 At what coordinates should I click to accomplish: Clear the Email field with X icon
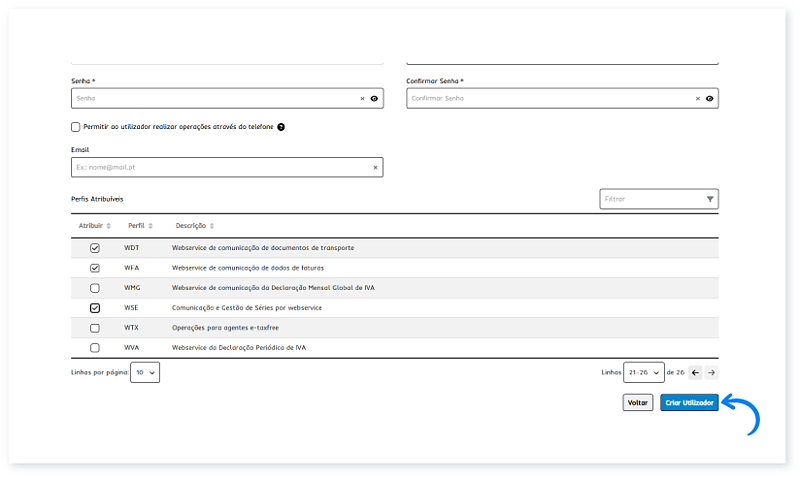tap(375, 167)
